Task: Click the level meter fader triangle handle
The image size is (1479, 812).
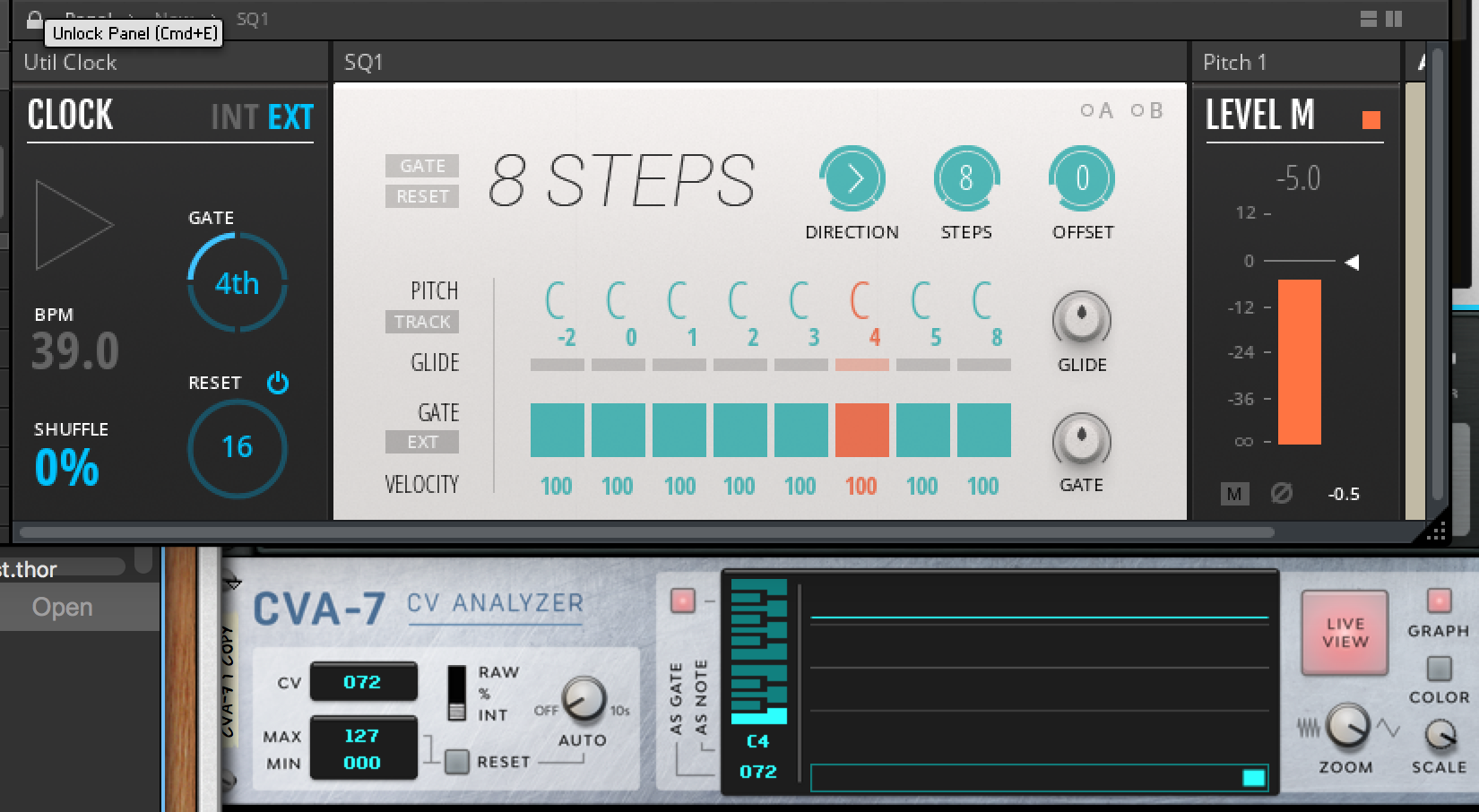Action: 1353,262
